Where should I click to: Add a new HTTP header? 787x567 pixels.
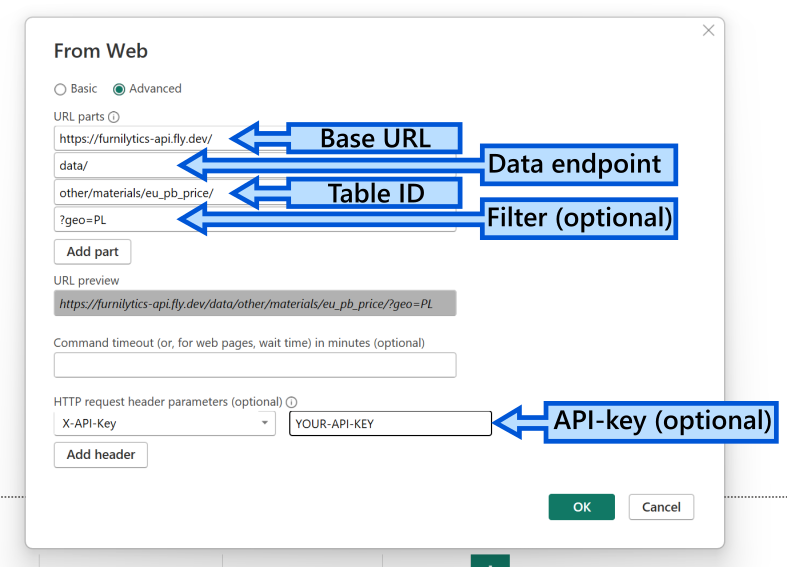tap(101, 455)
